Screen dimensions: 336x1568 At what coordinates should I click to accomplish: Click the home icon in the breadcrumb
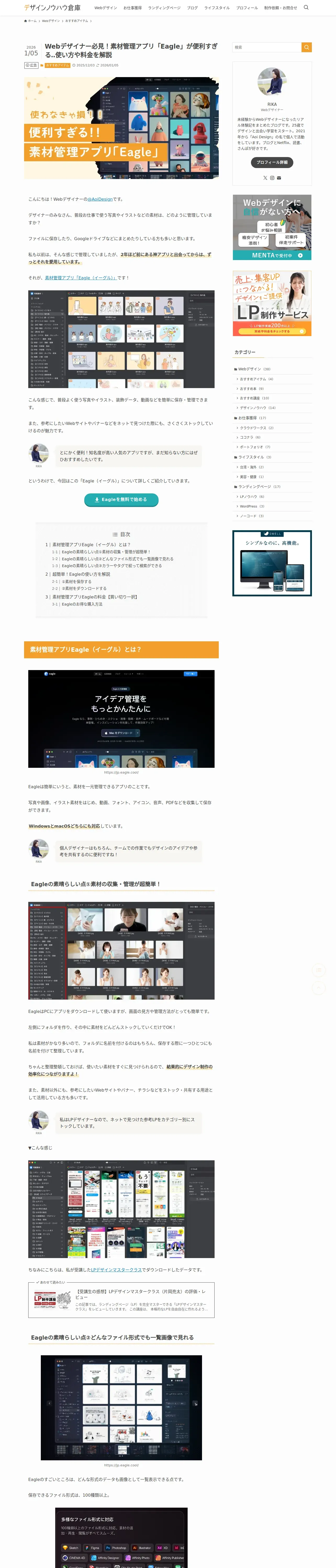(26, 21)
